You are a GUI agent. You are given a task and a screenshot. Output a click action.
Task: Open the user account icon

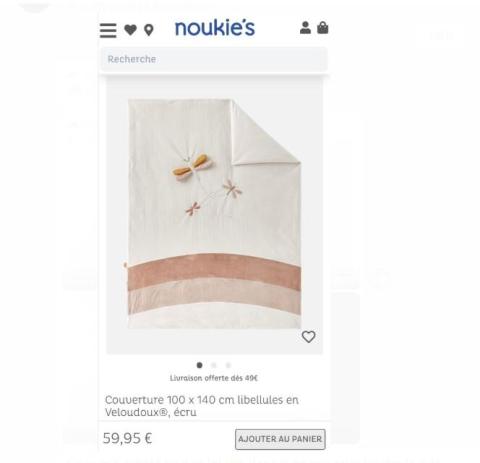(x=305, y=28)
